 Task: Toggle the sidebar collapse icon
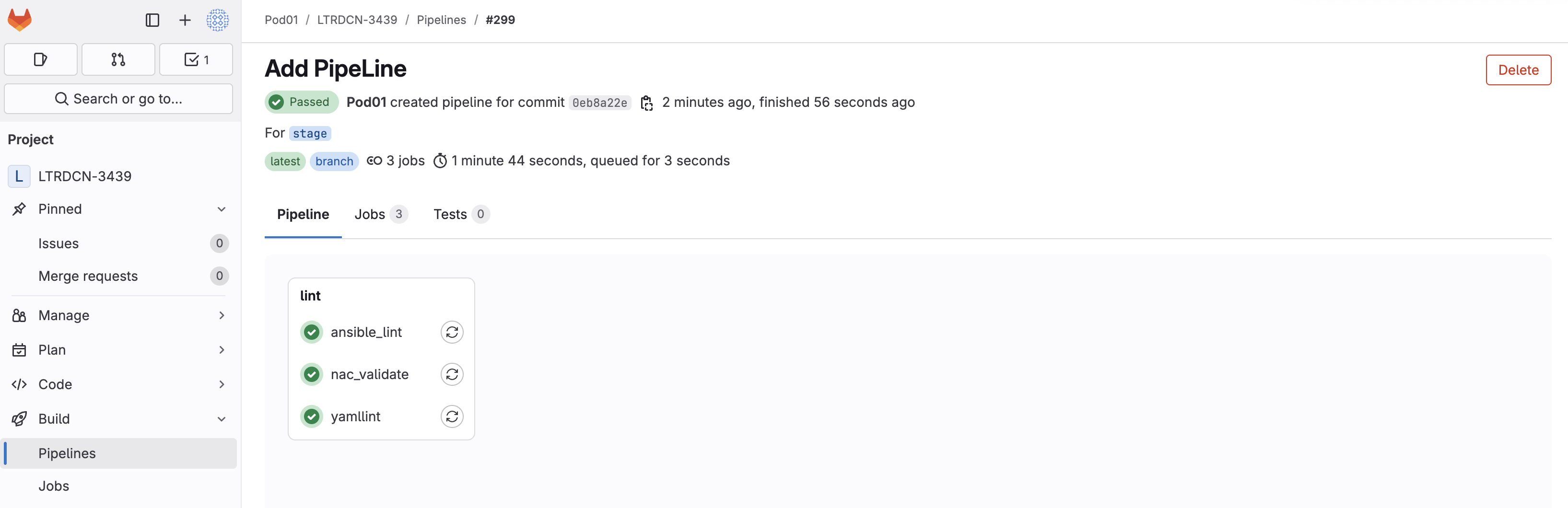click(x=152, y=20)
